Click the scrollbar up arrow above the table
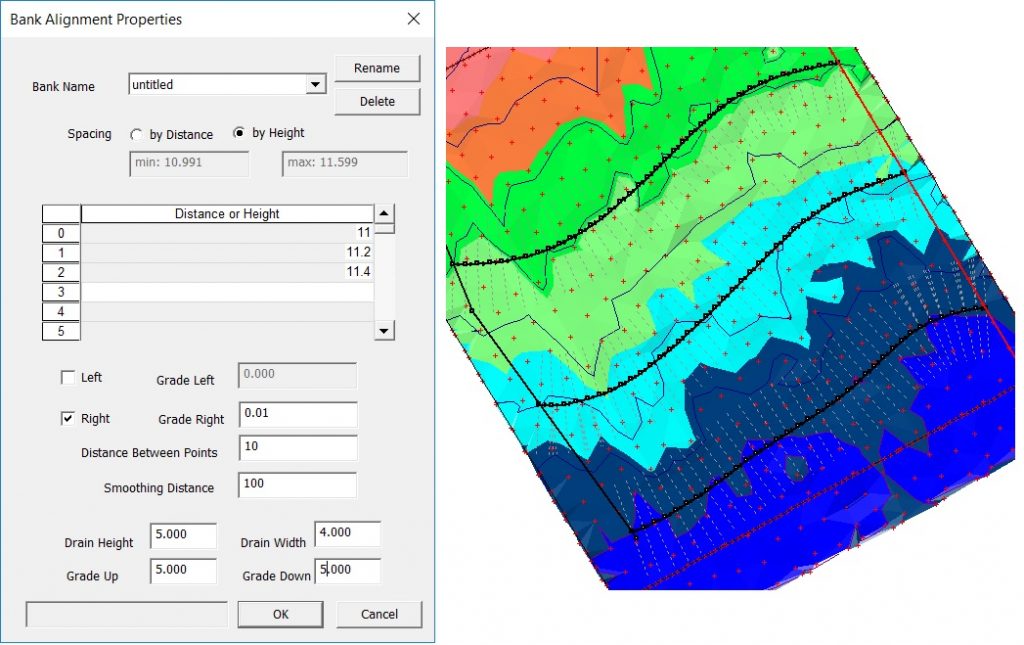Viewport: 1024px width, 645px height. point(383,213)
